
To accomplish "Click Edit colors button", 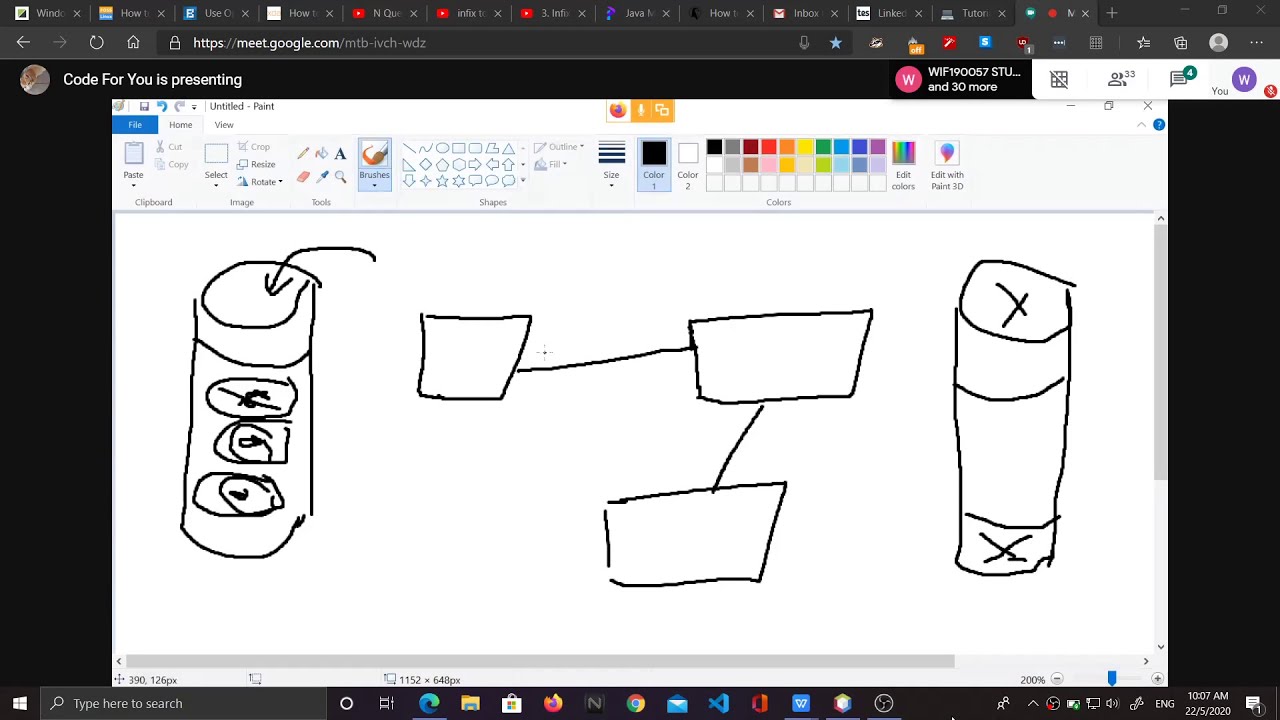I will 903,166.
